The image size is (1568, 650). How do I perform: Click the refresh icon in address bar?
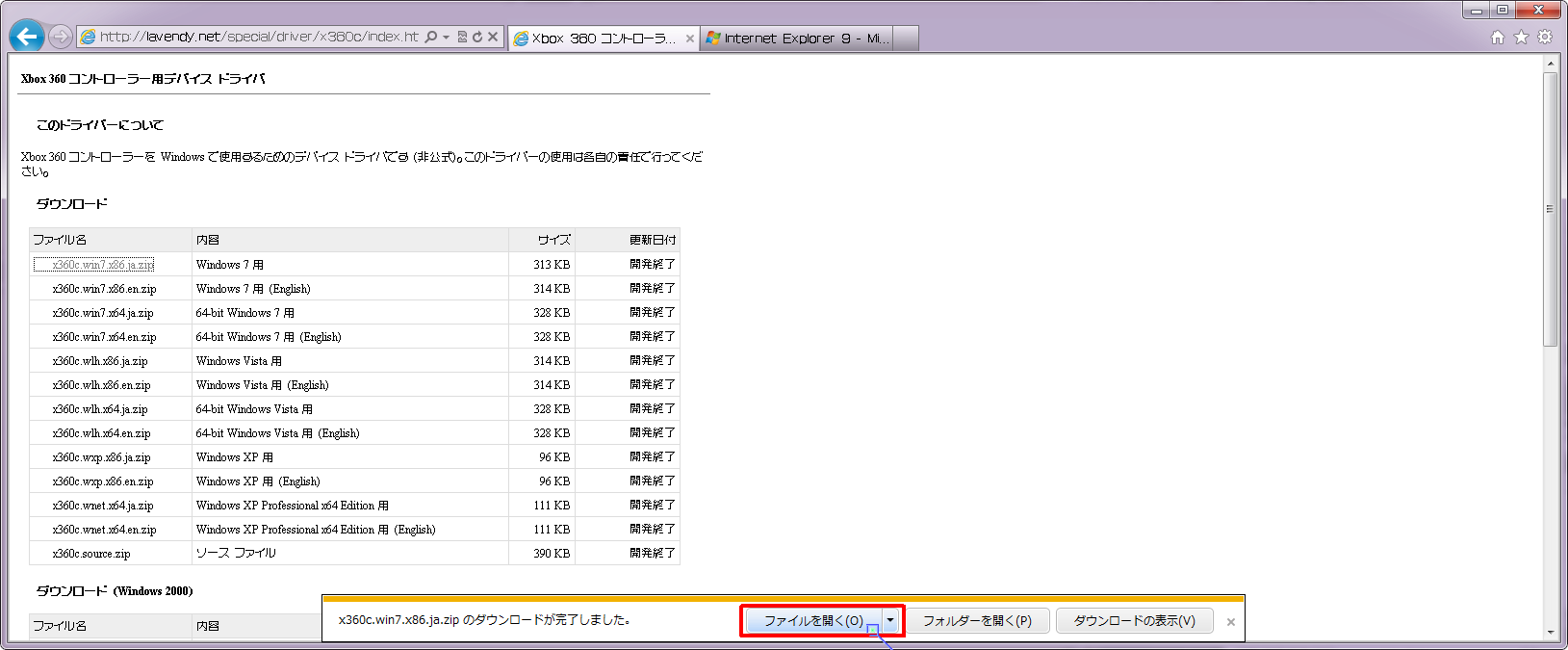(477, 37)
